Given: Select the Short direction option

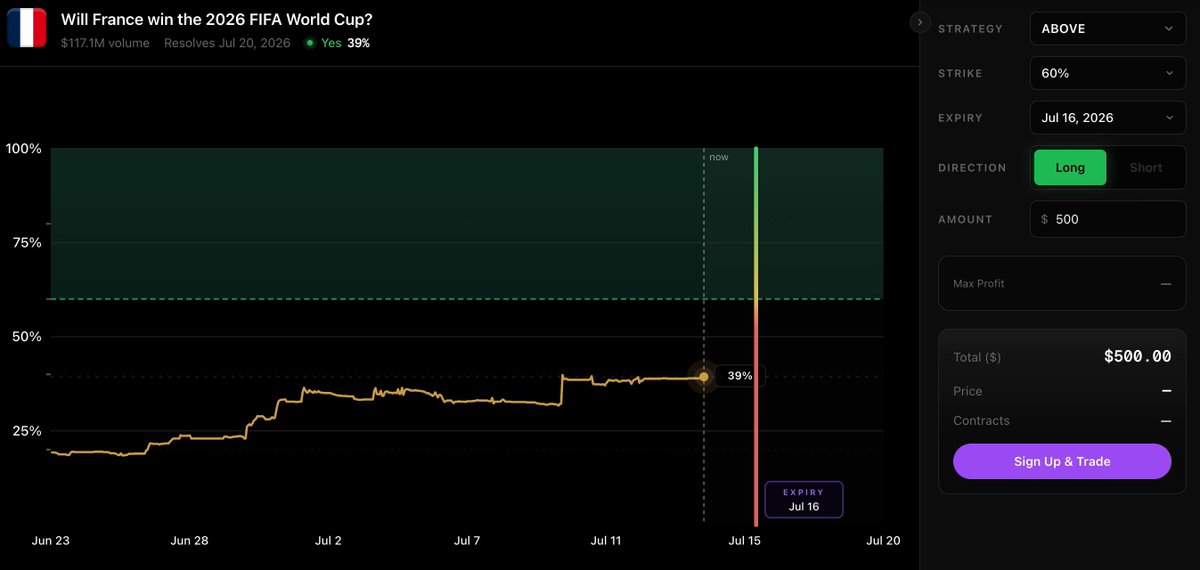Looking at the screenshot, I should click(1146, 168).
